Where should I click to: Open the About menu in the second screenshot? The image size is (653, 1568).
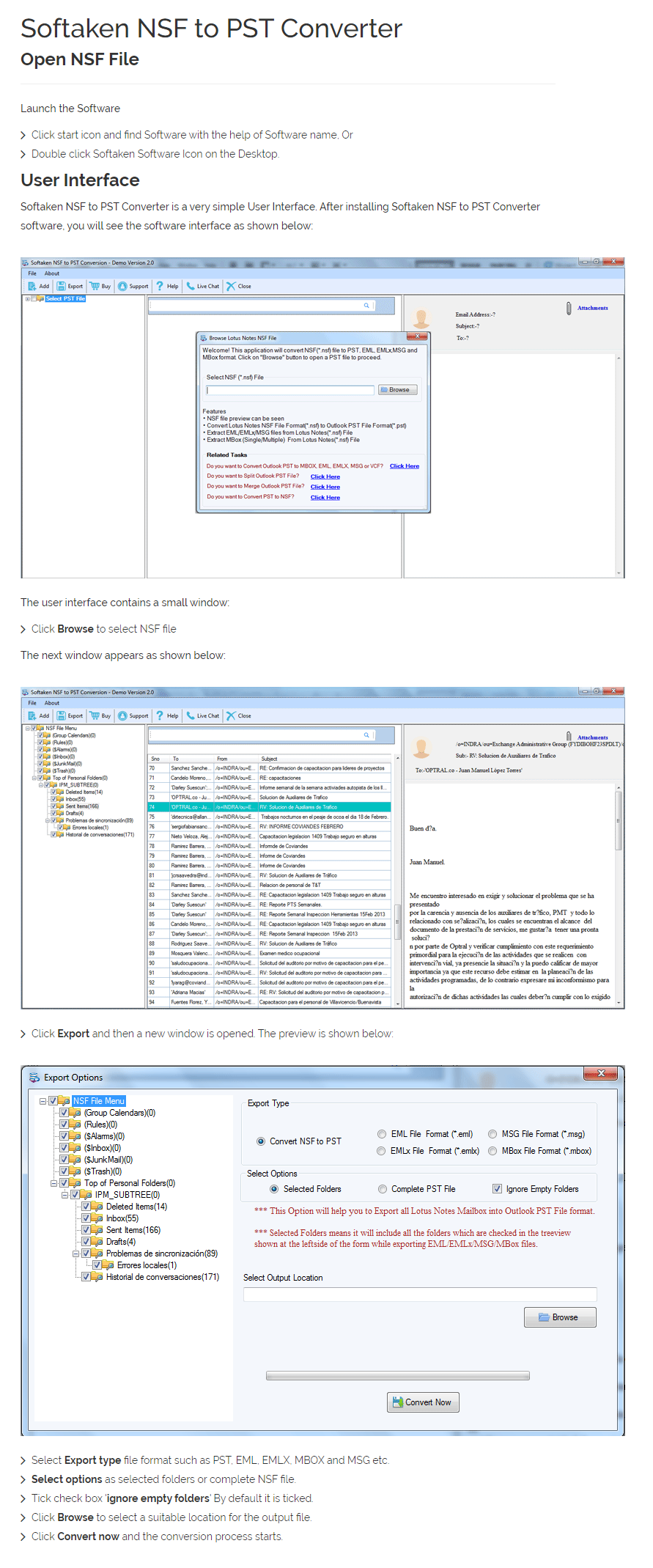(52, 703)
